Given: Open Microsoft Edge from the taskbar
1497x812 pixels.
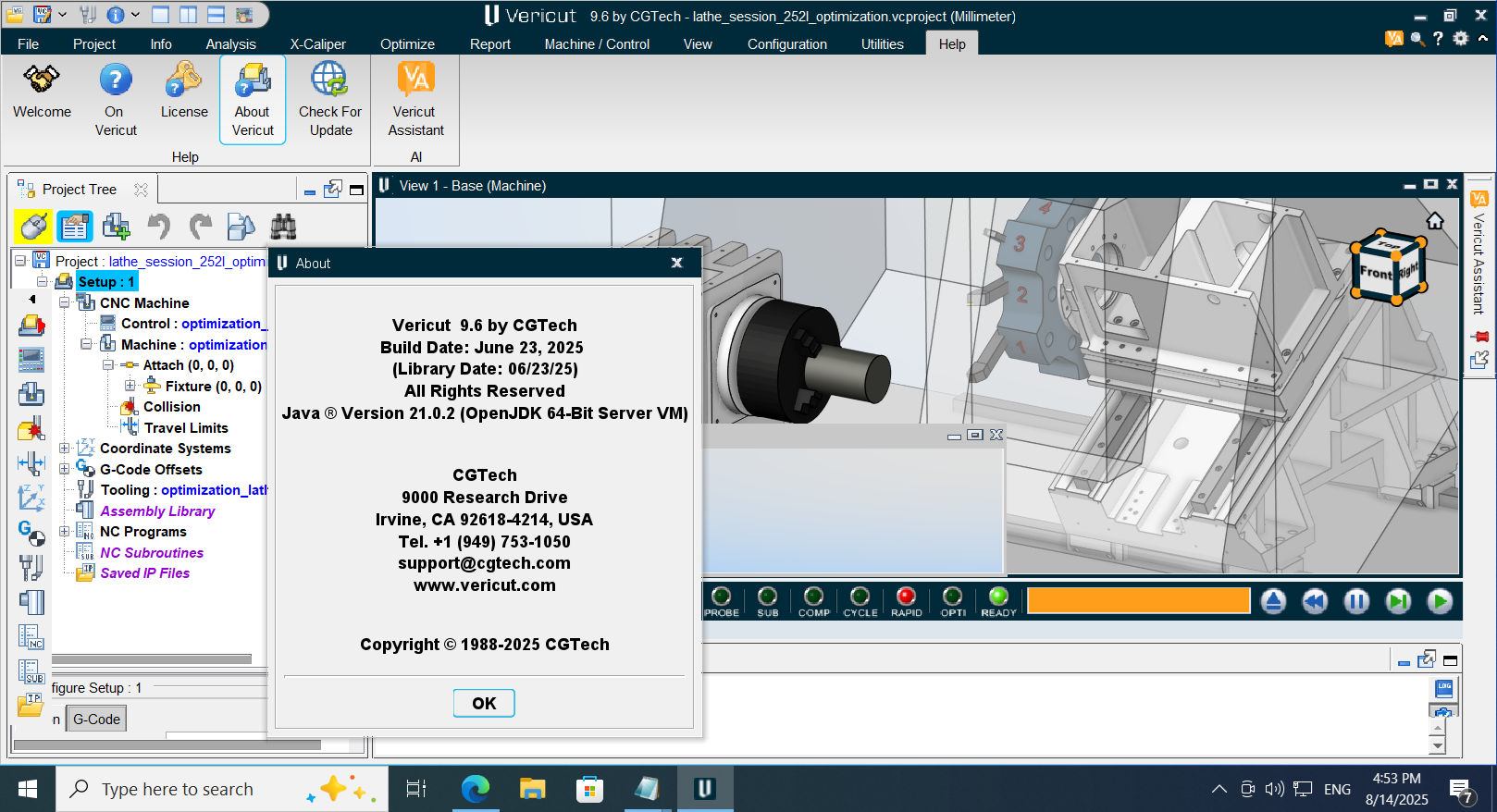Looking at the screenshot, I should 475,789.
